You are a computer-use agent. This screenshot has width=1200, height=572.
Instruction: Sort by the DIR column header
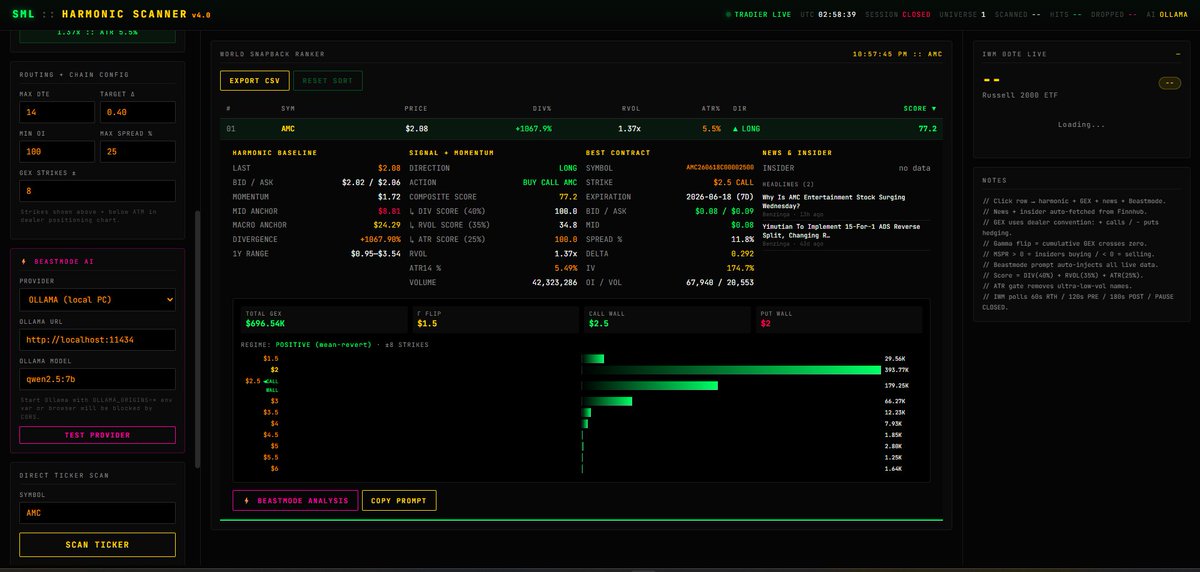(739, 108)
